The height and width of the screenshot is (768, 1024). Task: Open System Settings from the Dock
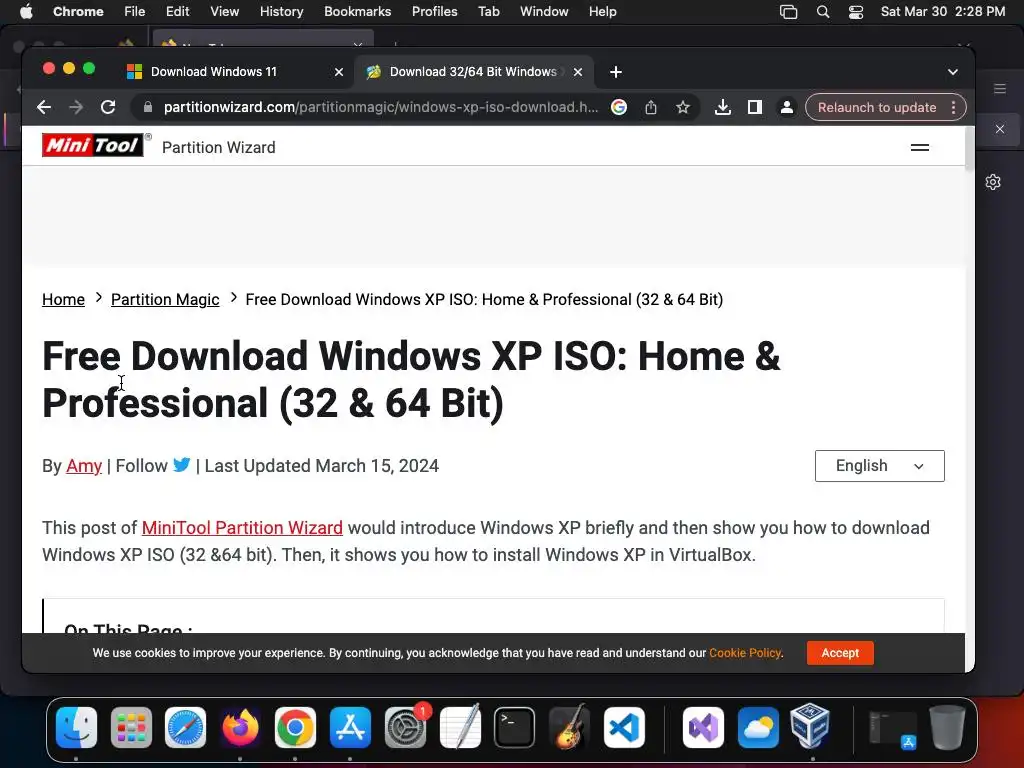[405, 727]
